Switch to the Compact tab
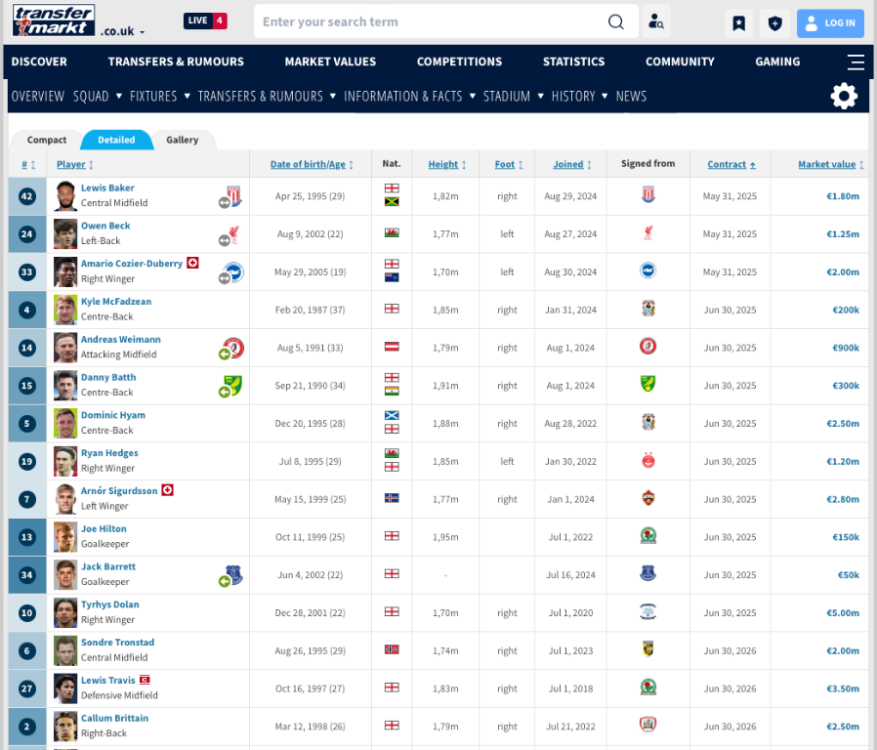Image resolution: width=877 pixels, height=750 pixels. (x=47, y=140)
